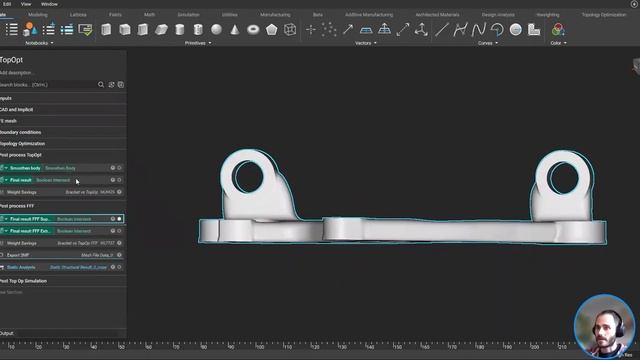Open the Window menu
640x360 pixels.
click(49, 4)
